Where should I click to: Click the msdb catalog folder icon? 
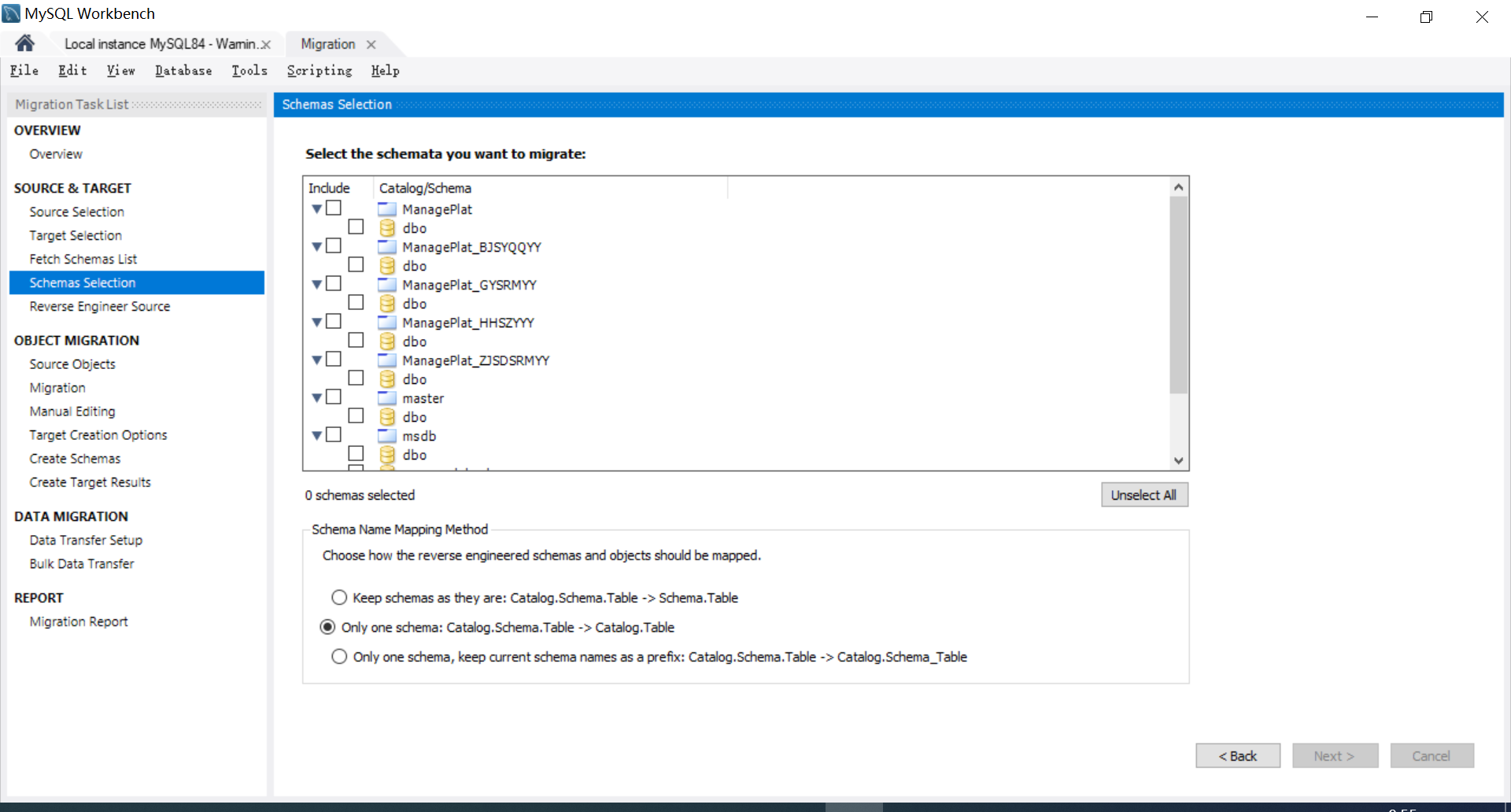[387, 436]
